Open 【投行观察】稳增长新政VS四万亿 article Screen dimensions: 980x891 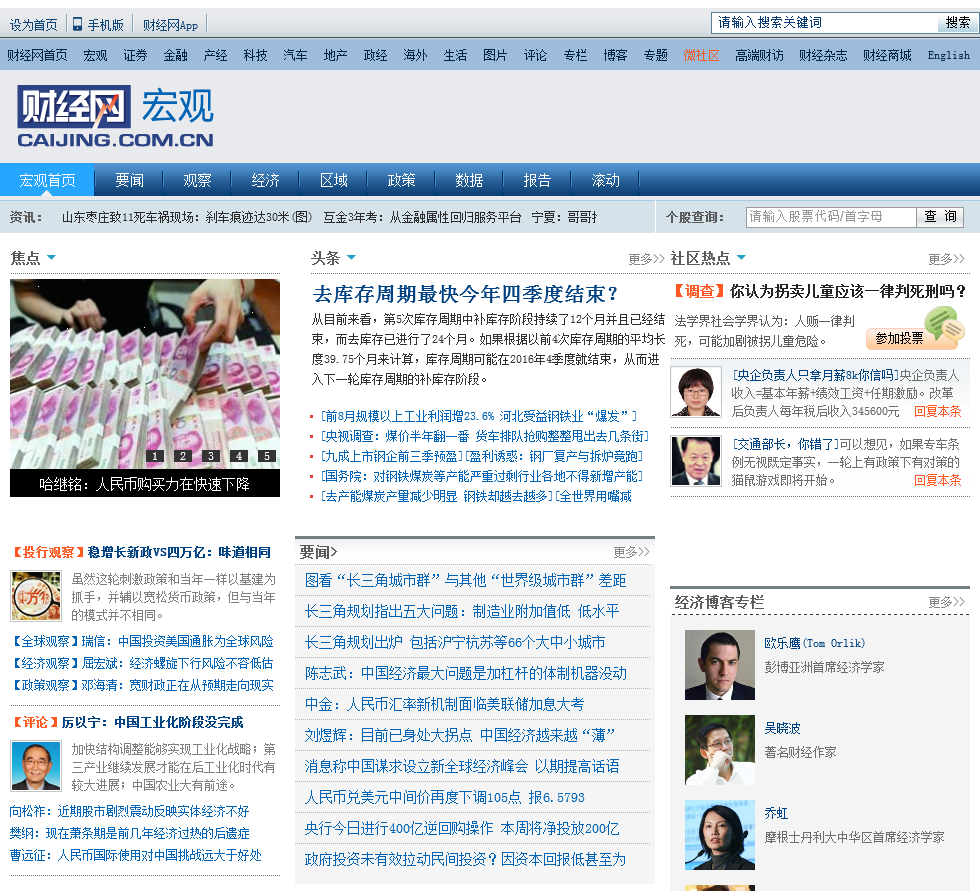(142, 552)
